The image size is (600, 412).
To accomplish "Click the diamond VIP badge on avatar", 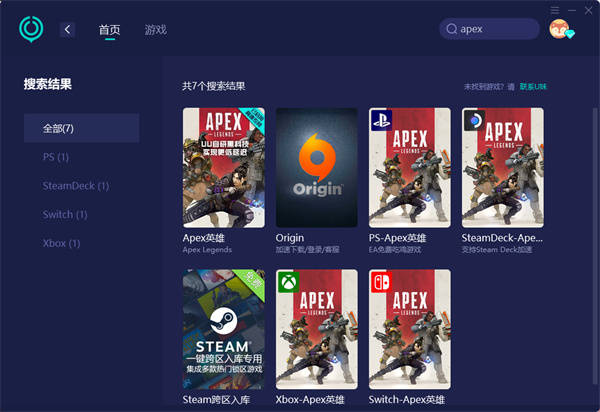I will coord(570,34).
